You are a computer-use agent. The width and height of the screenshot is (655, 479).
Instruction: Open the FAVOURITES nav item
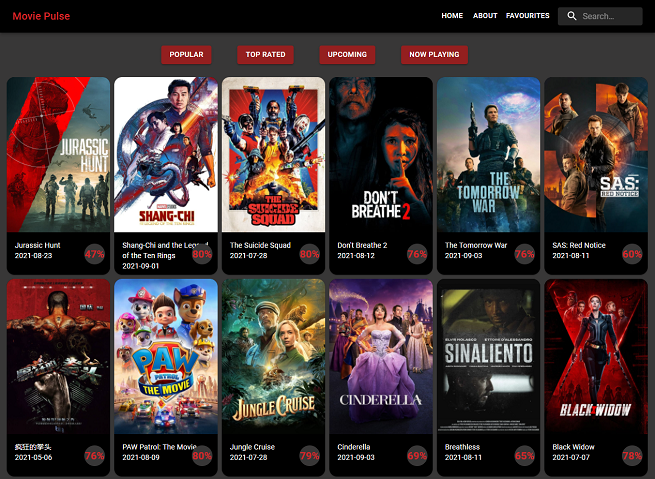528,15
